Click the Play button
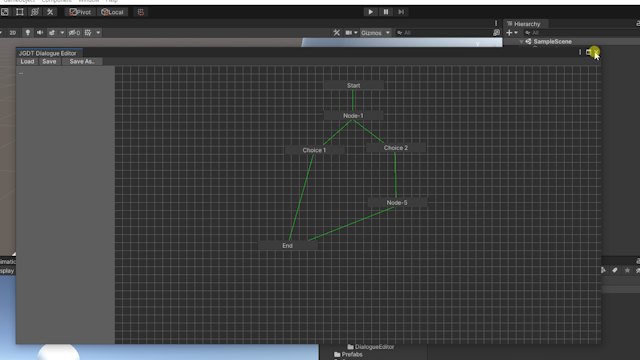Image resolution: width=640 pixels, height=360 pixels. pyautogui.click(x=370, y=12)
